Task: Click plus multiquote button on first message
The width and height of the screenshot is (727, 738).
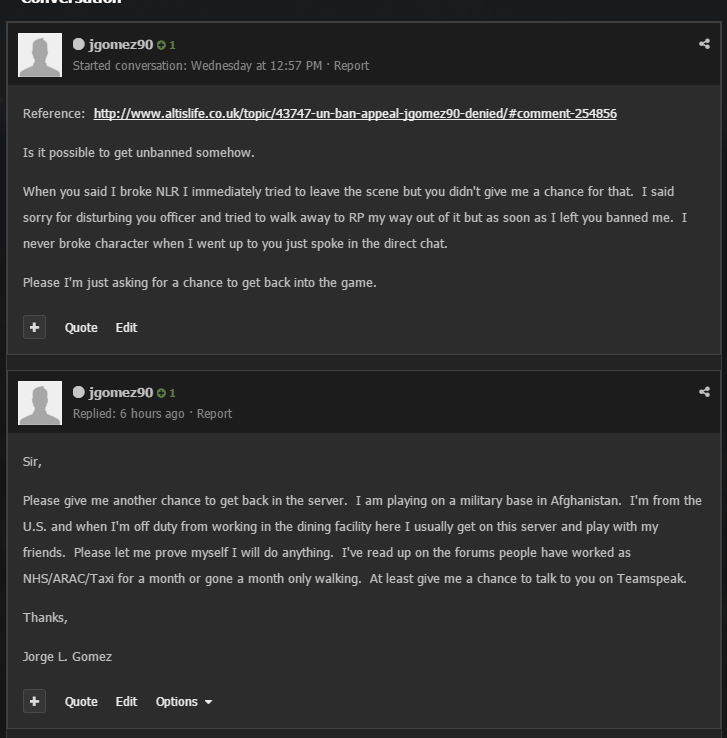Action: coord(34,327)
